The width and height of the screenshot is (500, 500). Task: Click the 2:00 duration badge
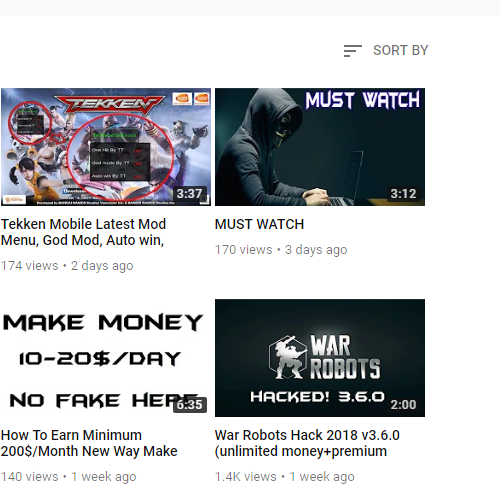403,405
